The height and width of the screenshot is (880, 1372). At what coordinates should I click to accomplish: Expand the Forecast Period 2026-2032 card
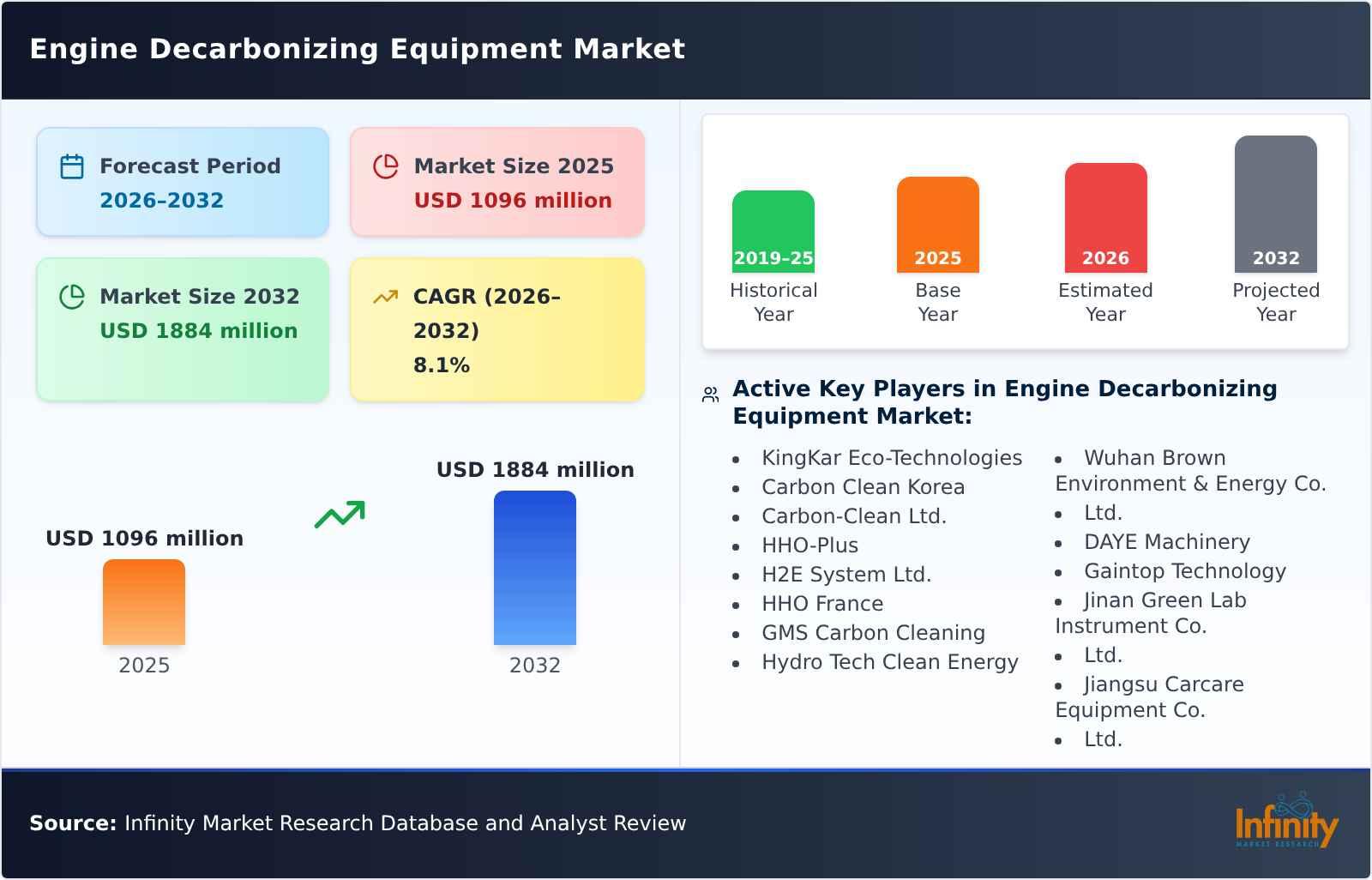(182, 181)
